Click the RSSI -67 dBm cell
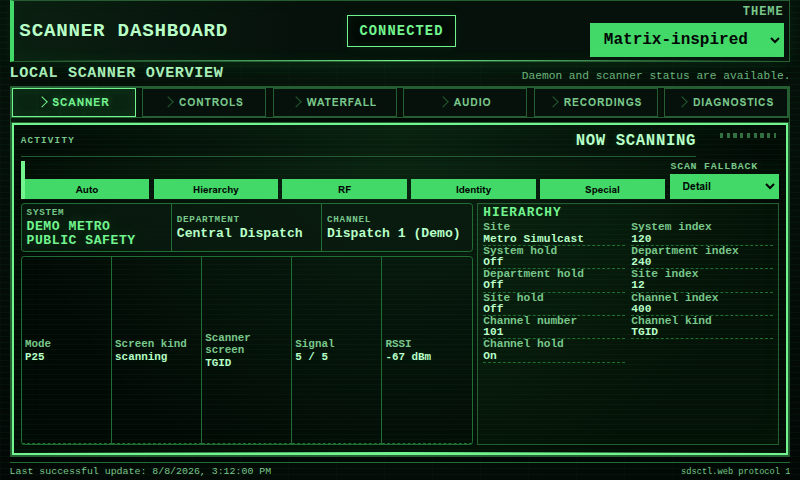The height and width of the screenshot is (480, 800). pyautogui.click(x=427, y=350)
